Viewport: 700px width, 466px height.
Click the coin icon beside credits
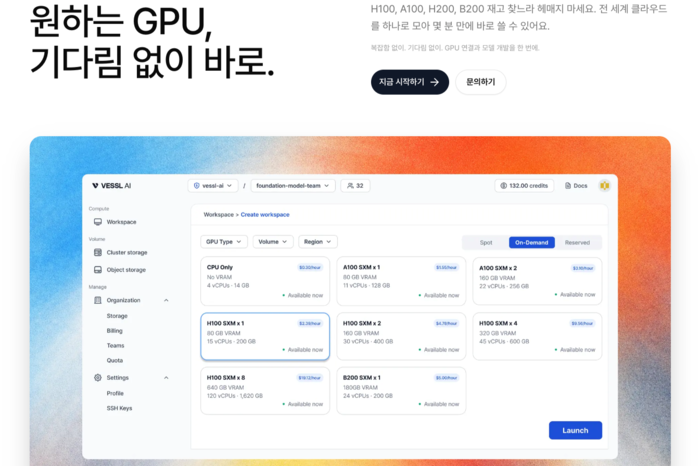pyautogui.click(x=504, y=186)
